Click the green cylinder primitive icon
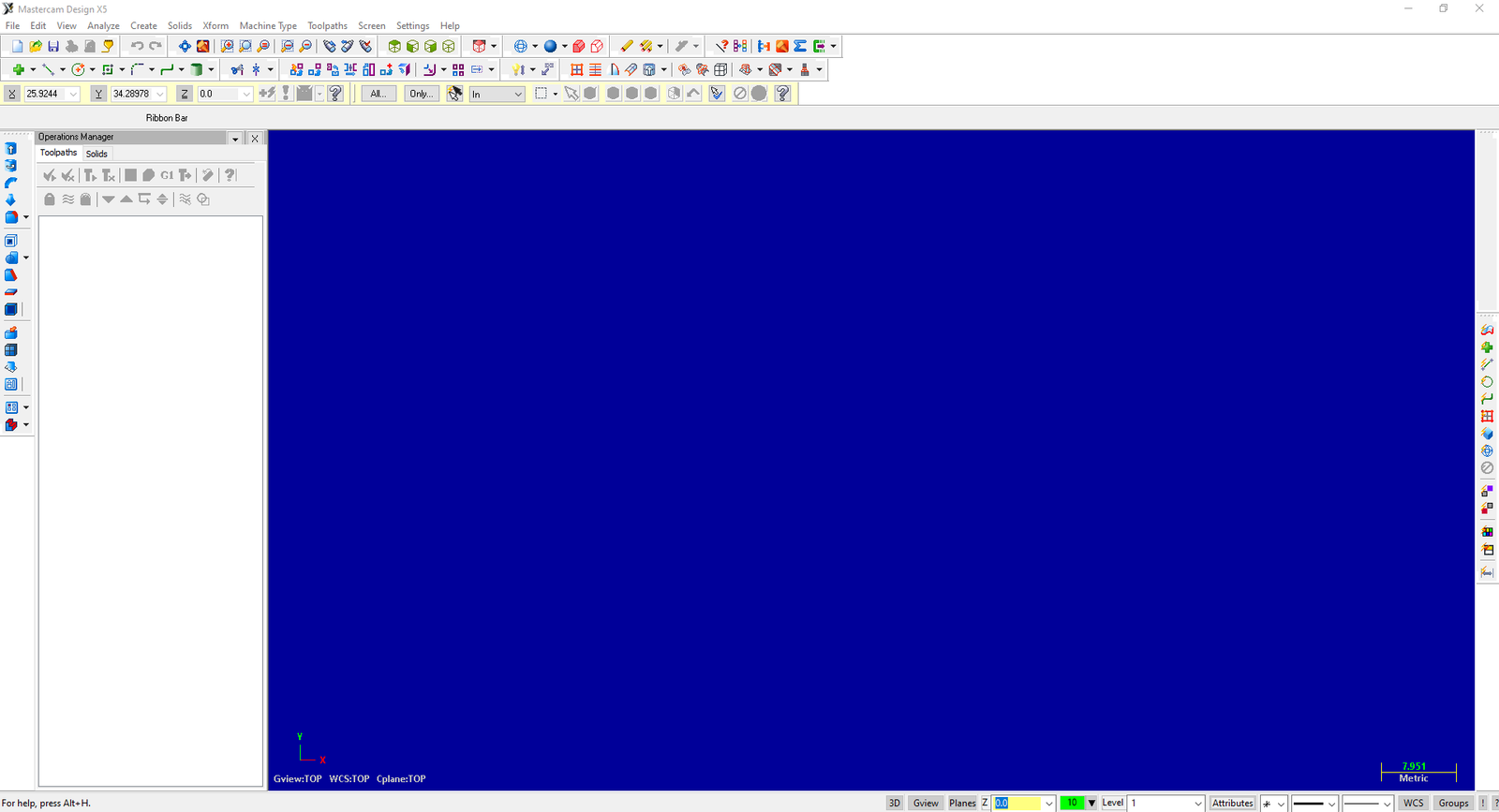Image resolution: width=1499 pixels, height=812 pixels. 197,69
